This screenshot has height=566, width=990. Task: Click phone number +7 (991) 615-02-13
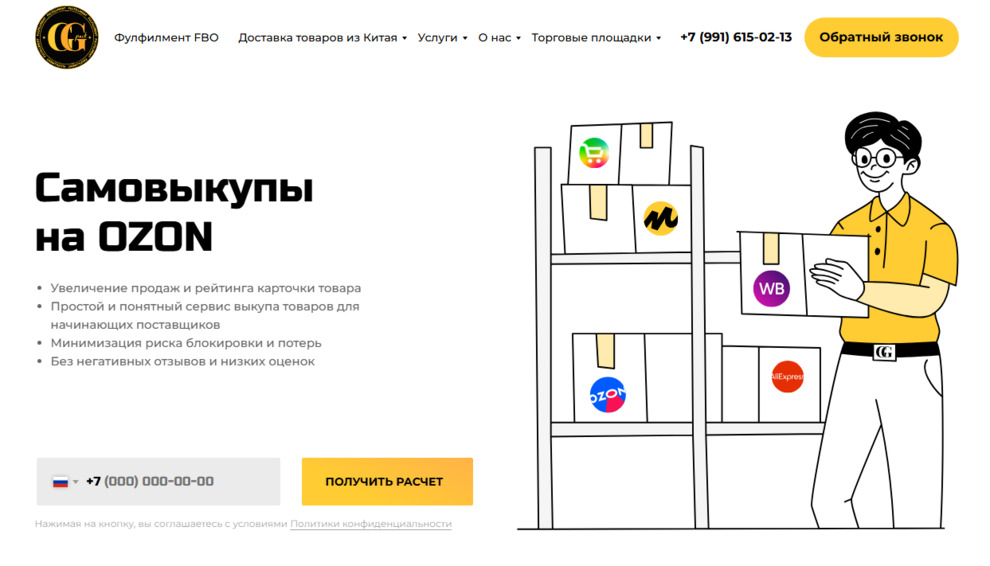point(736,37)
